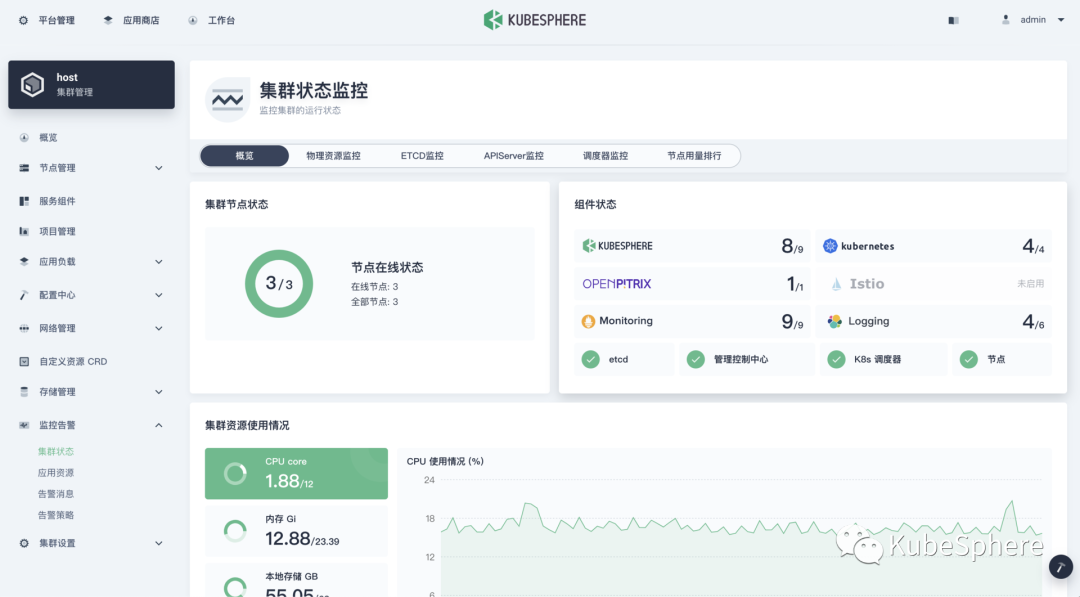Expand the 节点管理 submenu chevron

(x=158, y=168)
